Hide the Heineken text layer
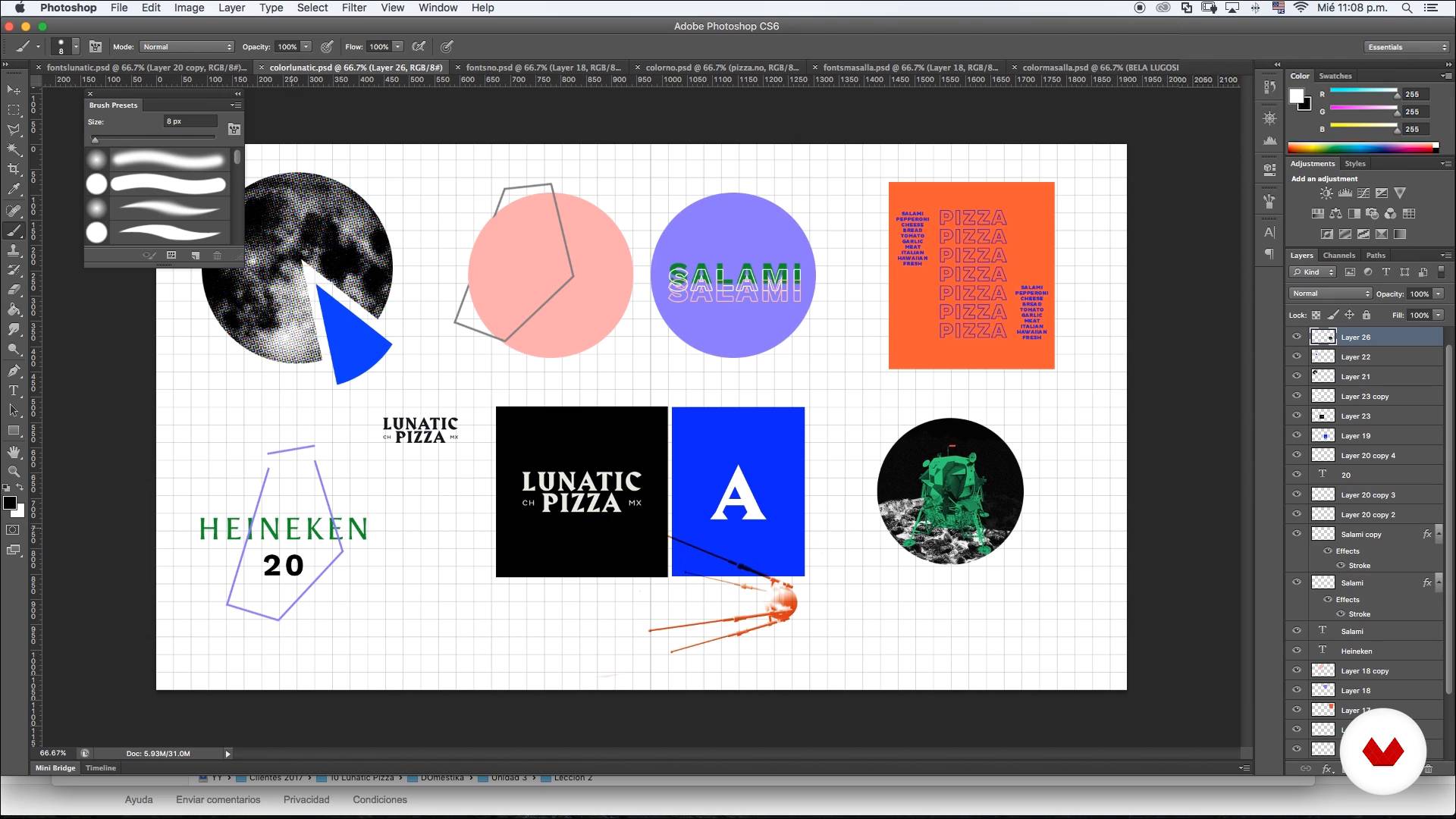The image size is (1456, 819). [1297, 651]
